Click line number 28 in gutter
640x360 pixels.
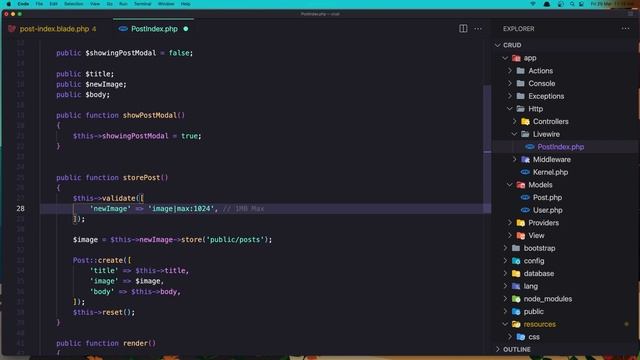coord(20,209)
